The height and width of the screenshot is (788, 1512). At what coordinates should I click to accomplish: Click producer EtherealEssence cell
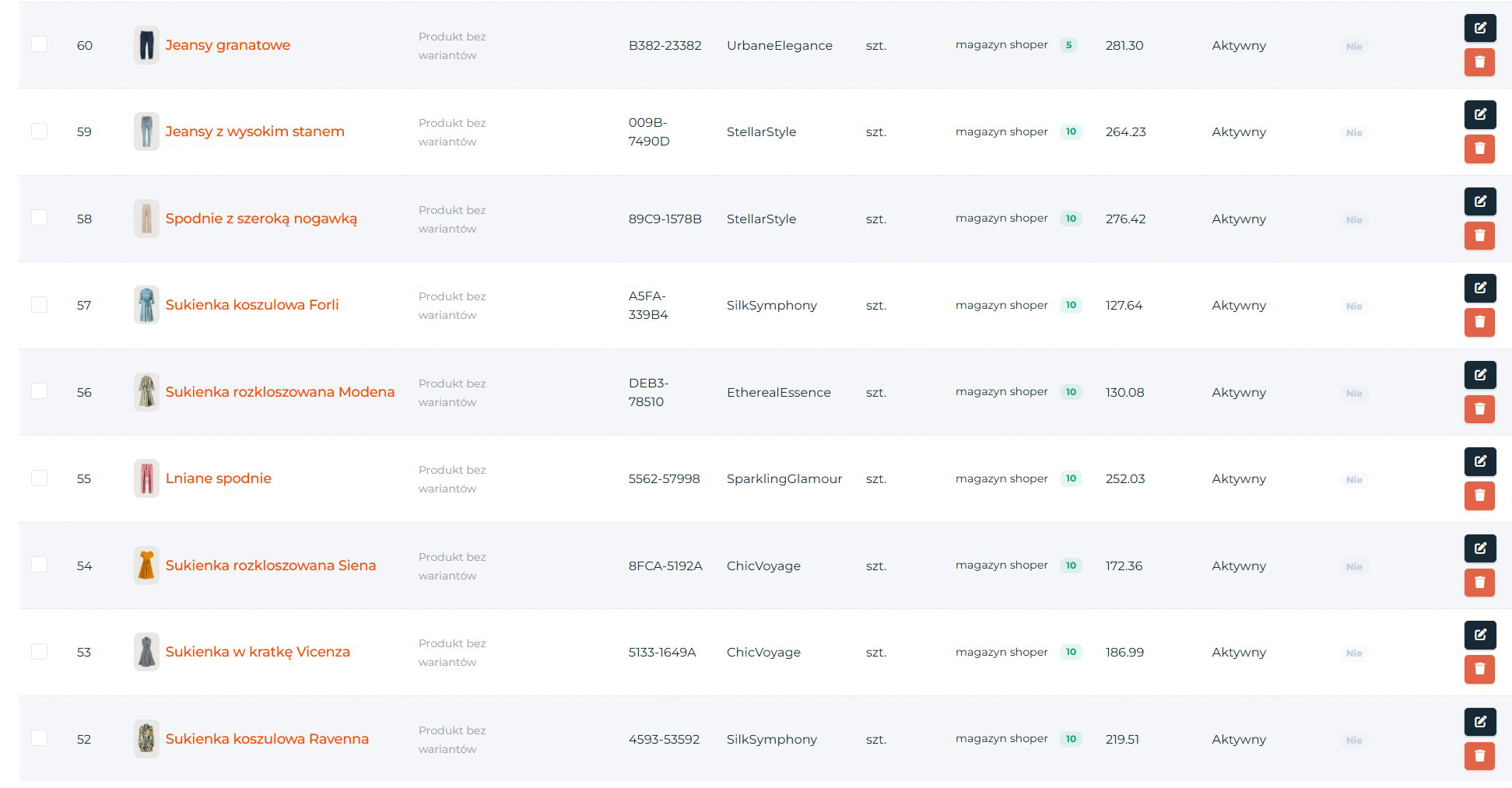(779, 392)
